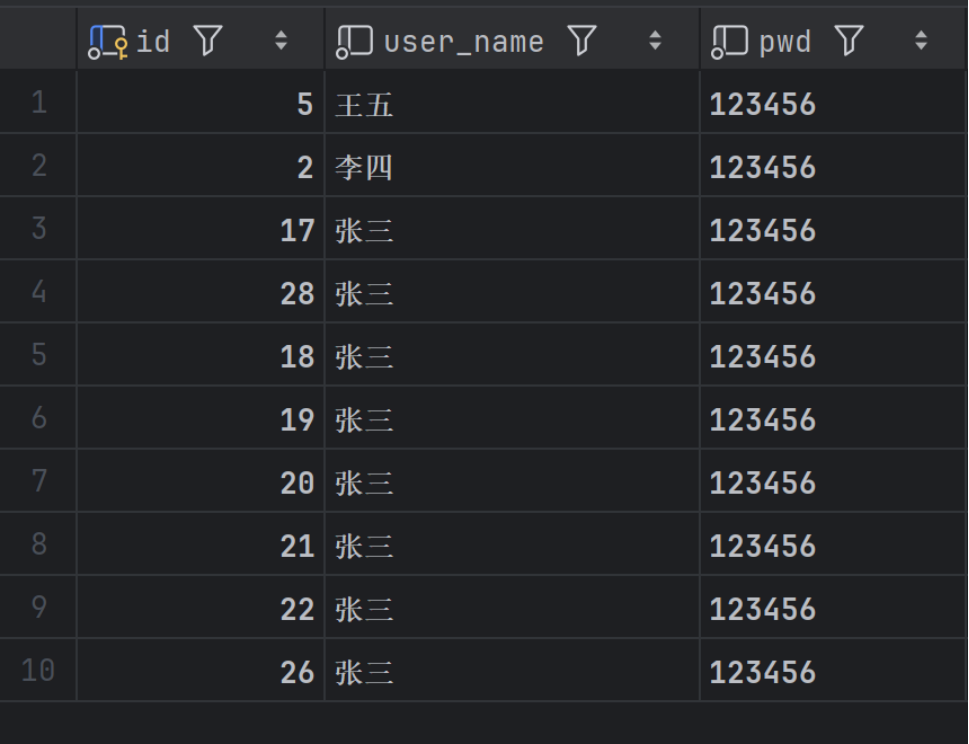The width and height of the screenshot is (969, 744).
Task: Click the user_name cell 王五
Action: tap(512, 103)
